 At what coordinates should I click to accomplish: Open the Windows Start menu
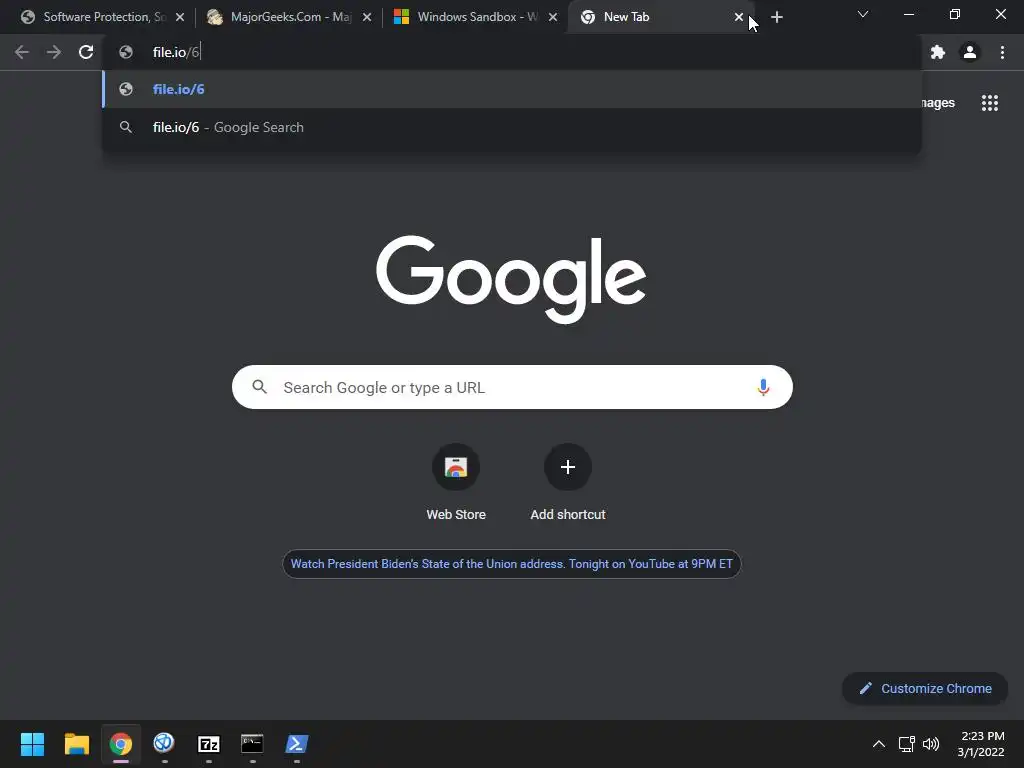point(32,744)
